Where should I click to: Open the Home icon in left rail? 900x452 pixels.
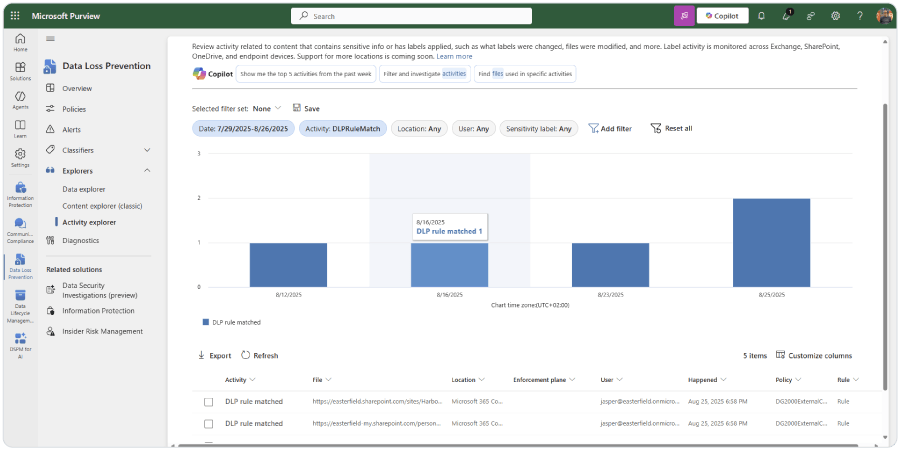click(x=20, y=43)
